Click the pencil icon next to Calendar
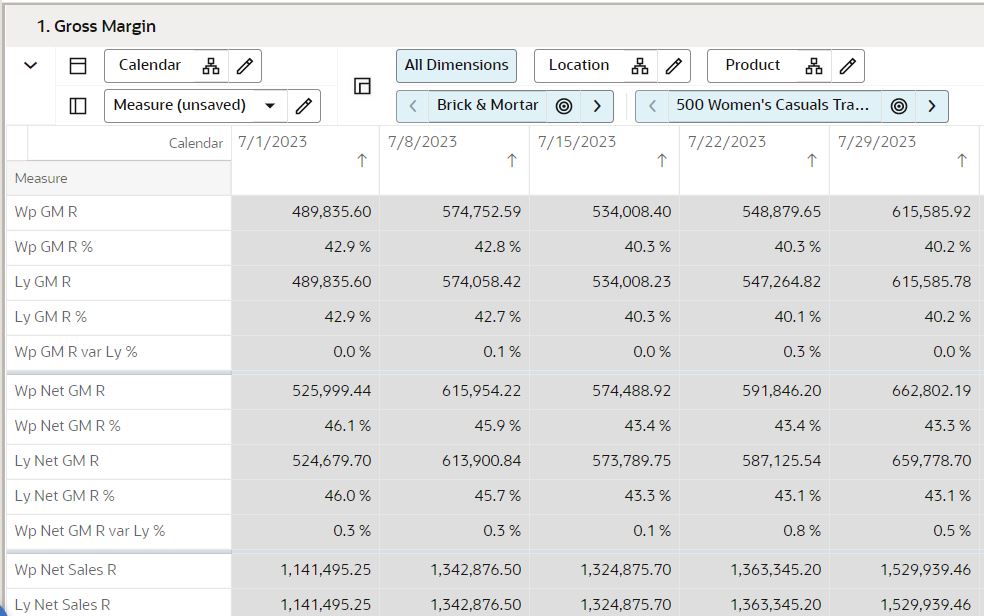 [243, 65]
